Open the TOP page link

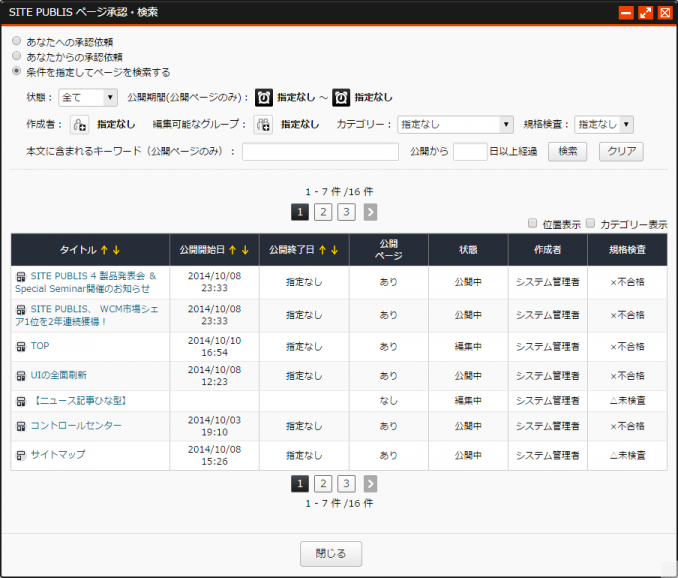pyautogui.click(x=40, y=346)
